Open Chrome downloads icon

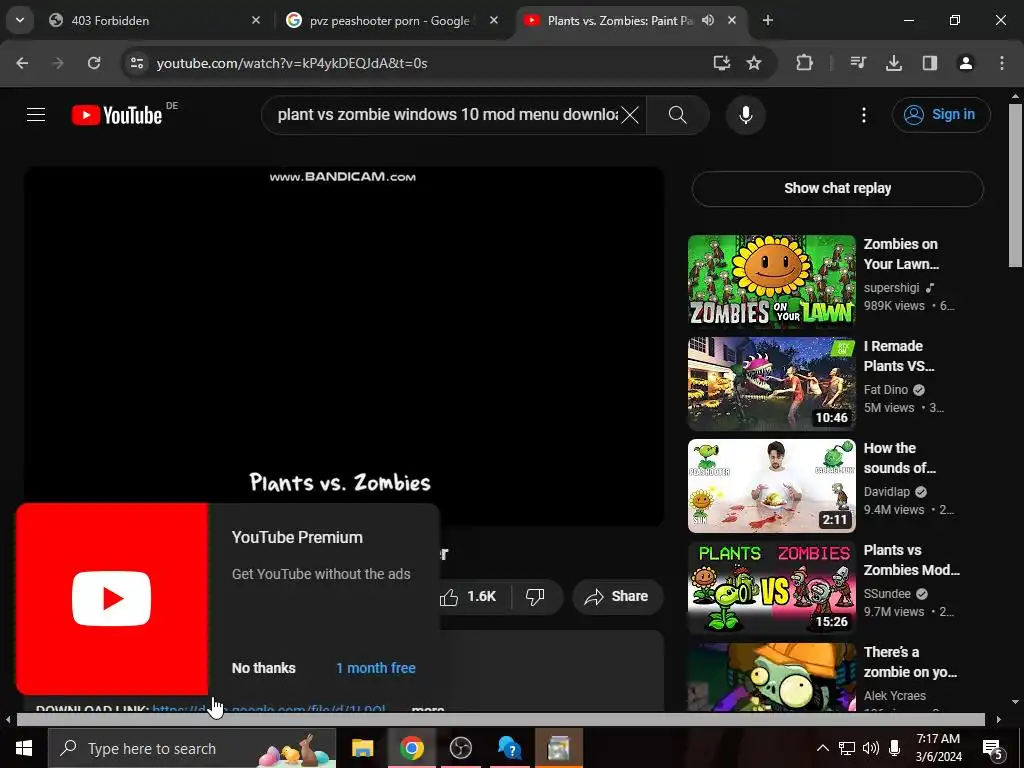pos(894,63)
